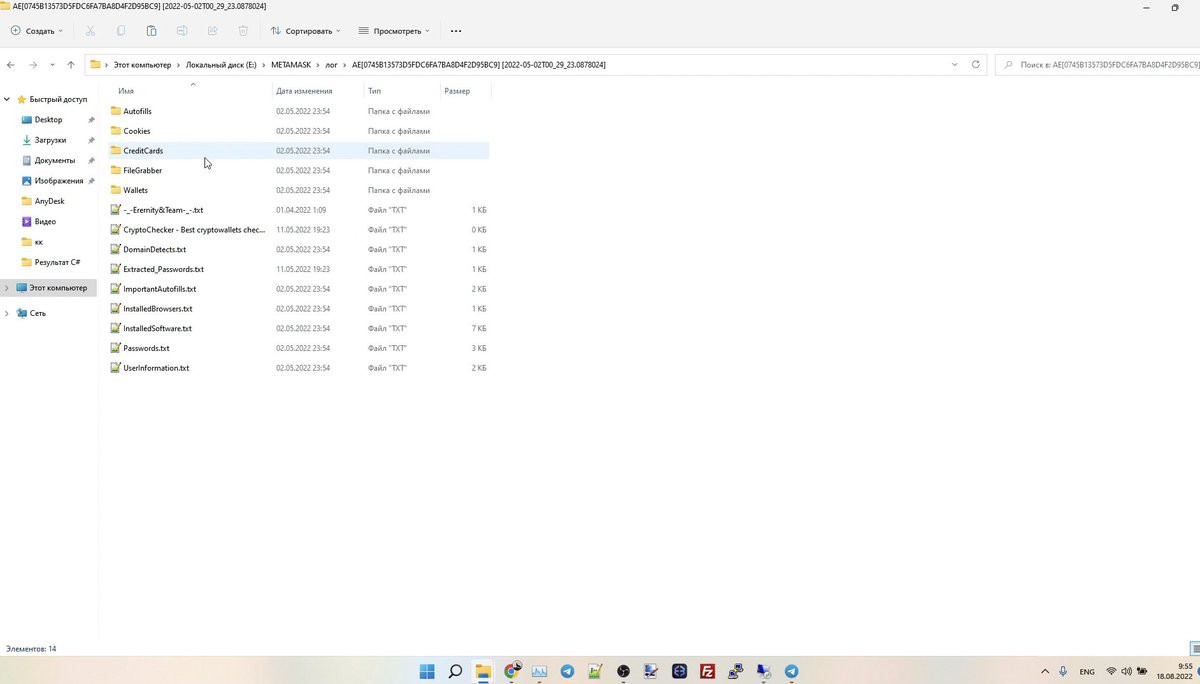Sort by the Имя column header
This screenshot has height=684, width=1200.
pos(126,91)
